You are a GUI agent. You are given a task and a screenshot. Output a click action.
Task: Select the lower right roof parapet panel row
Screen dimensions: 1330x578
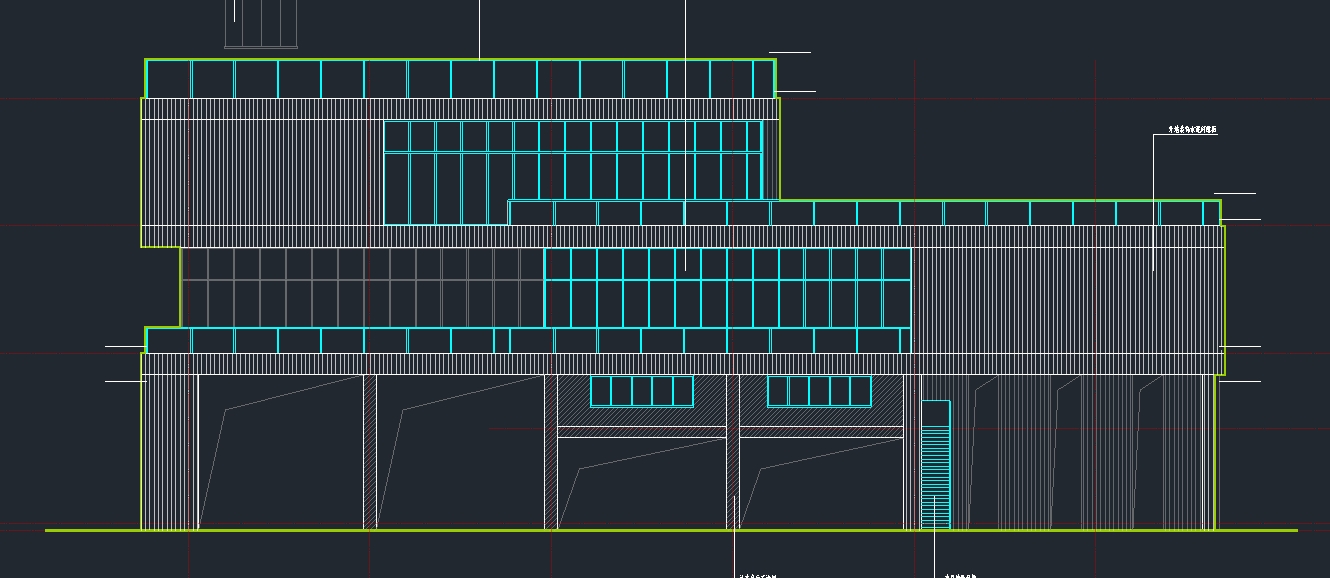click(x=864, y=213)
